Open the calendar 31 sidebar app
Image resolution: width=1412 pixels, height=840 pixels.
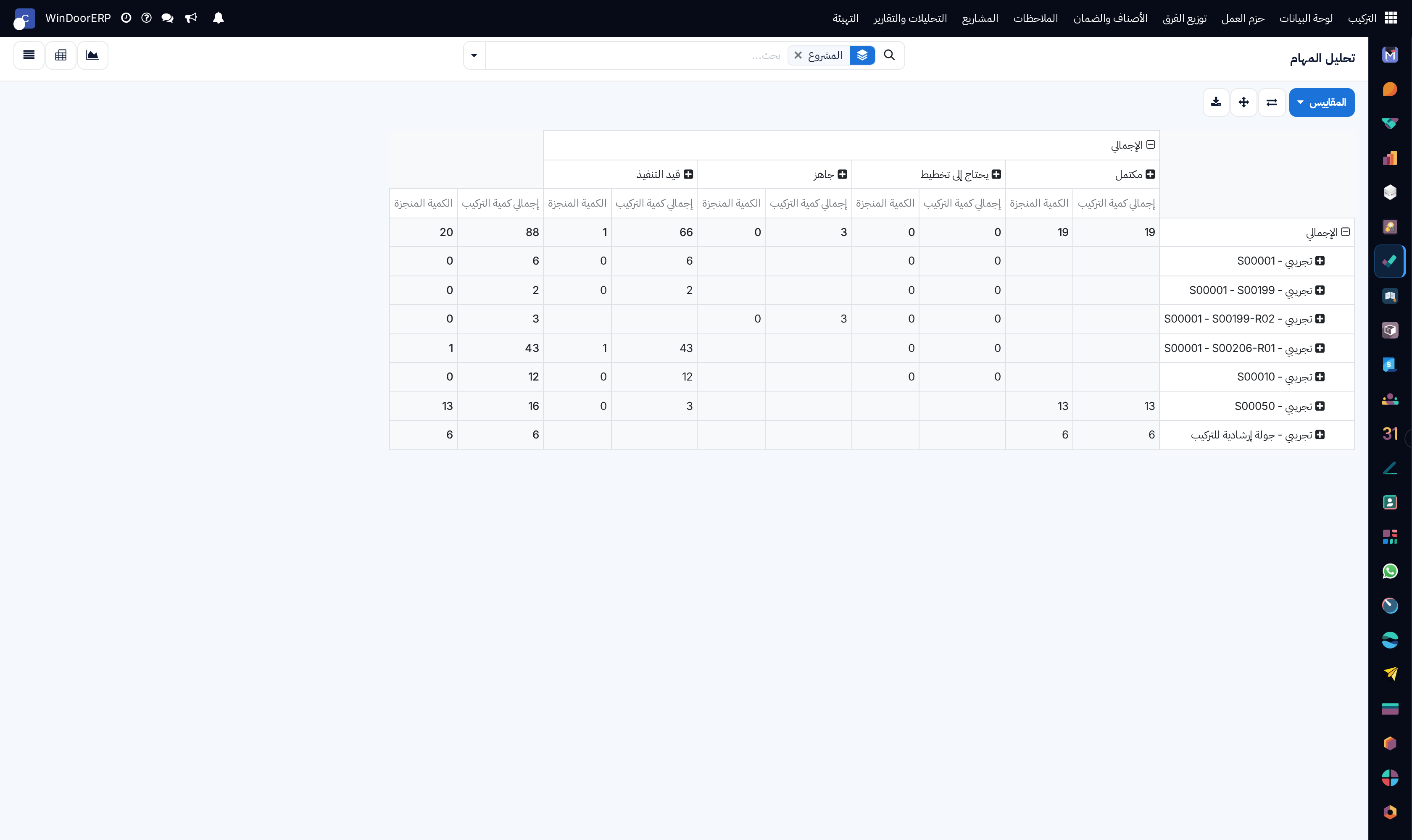tap(1390, 433)
